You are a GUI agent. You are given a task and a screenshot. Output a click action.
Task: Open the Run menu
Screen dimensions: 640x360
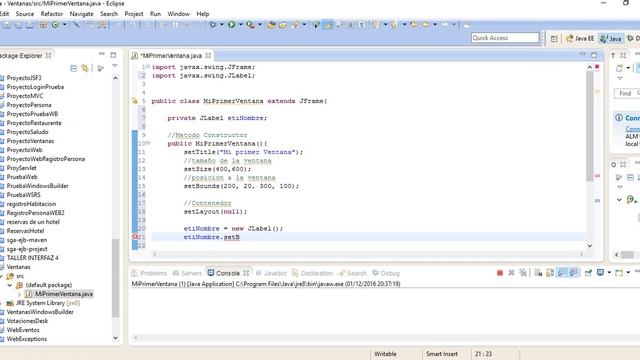pos(156,14)
